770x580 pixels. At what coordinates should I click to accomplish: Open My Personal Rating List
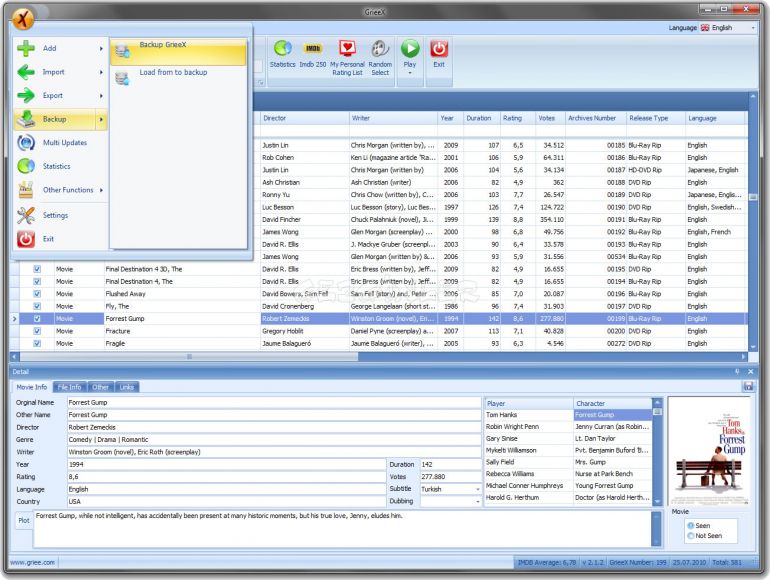[347, 58]
